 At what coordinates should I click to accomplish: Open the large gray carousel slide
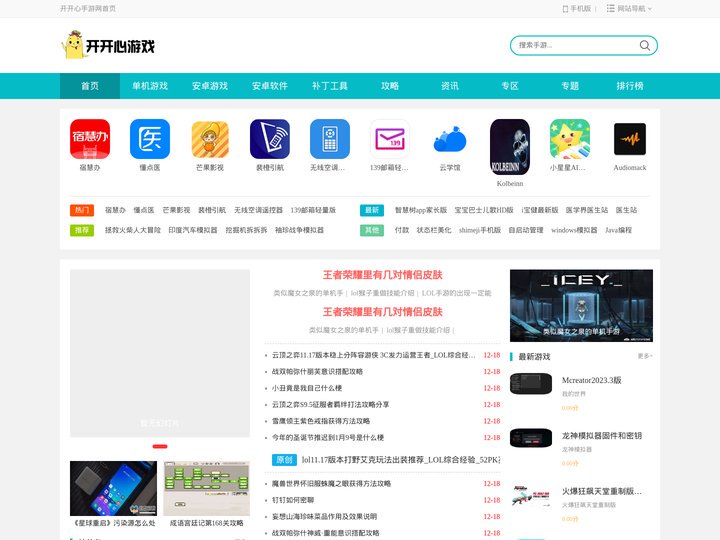(x=160, y=353)
